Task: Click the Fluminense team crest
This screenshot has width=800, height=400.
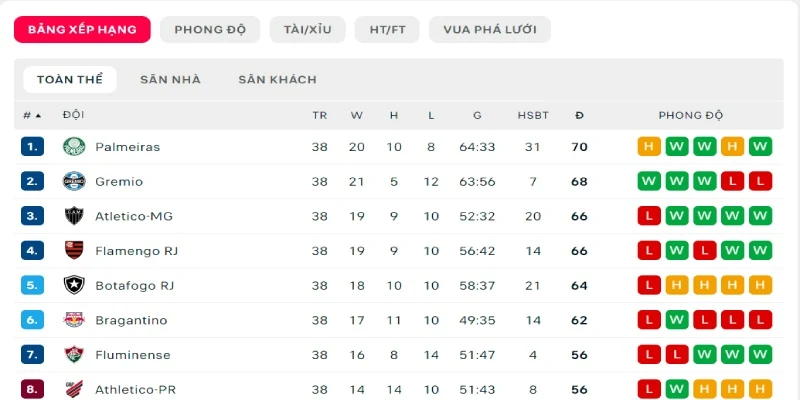Action: [x=74, y=355]
